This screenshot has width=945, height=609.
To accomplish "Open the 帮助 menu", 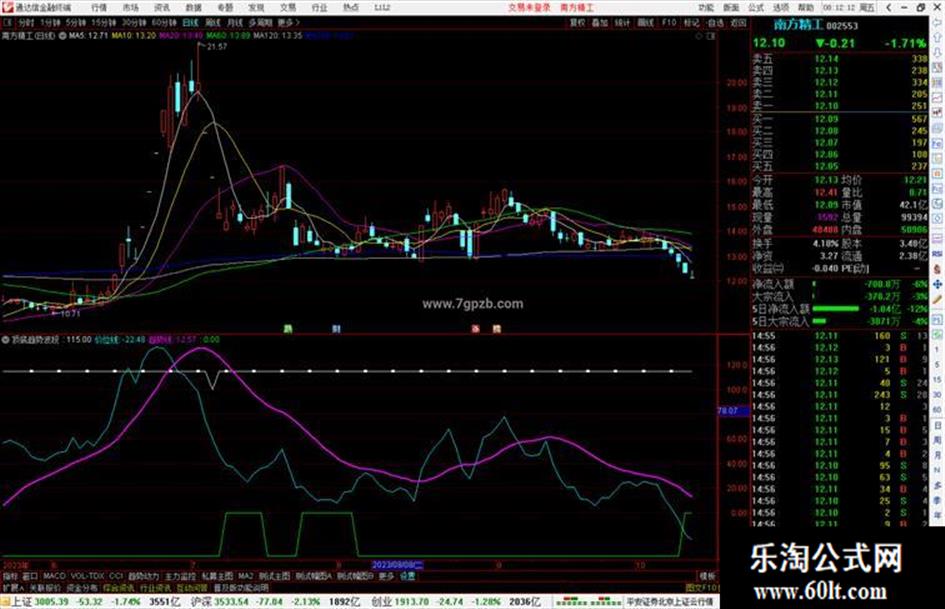I will (x=806, y=8).
